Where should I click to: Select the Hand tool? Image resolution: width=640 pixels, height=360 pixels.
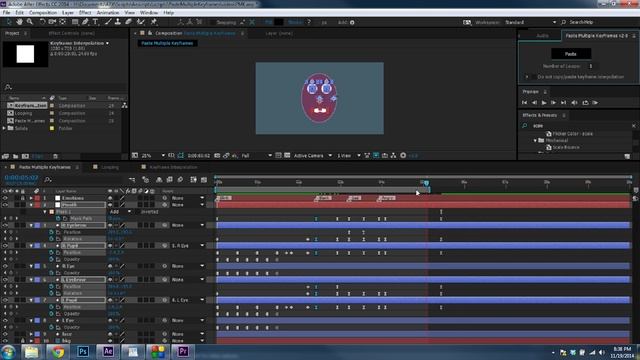(20, 22)
